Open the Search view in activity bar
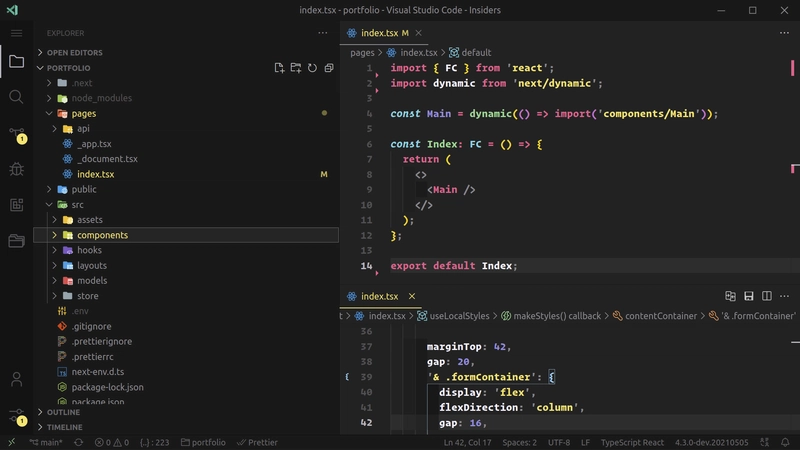Image resolution: width=800 pixels, height=450 pixels. 16,97
